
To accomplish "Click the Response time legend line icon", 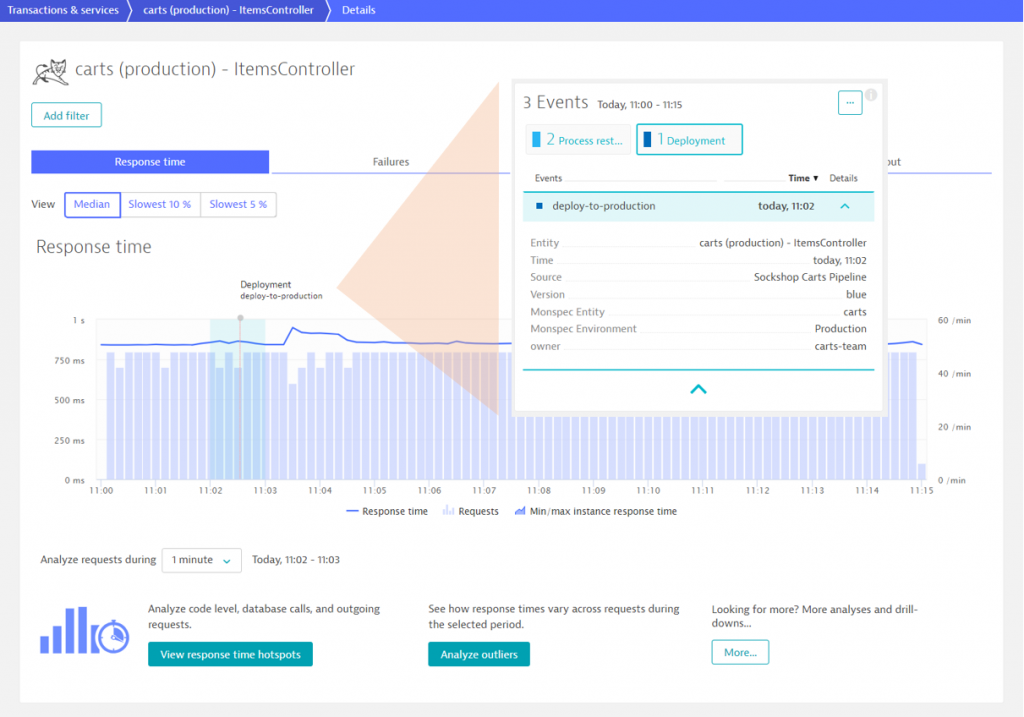I will (x=351, y=511).
